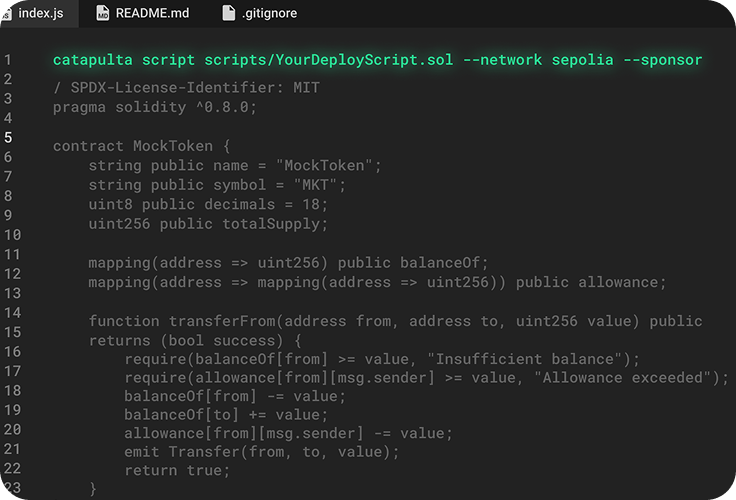
Task: Click the .gitignore file icon
Action: point(228,13)
